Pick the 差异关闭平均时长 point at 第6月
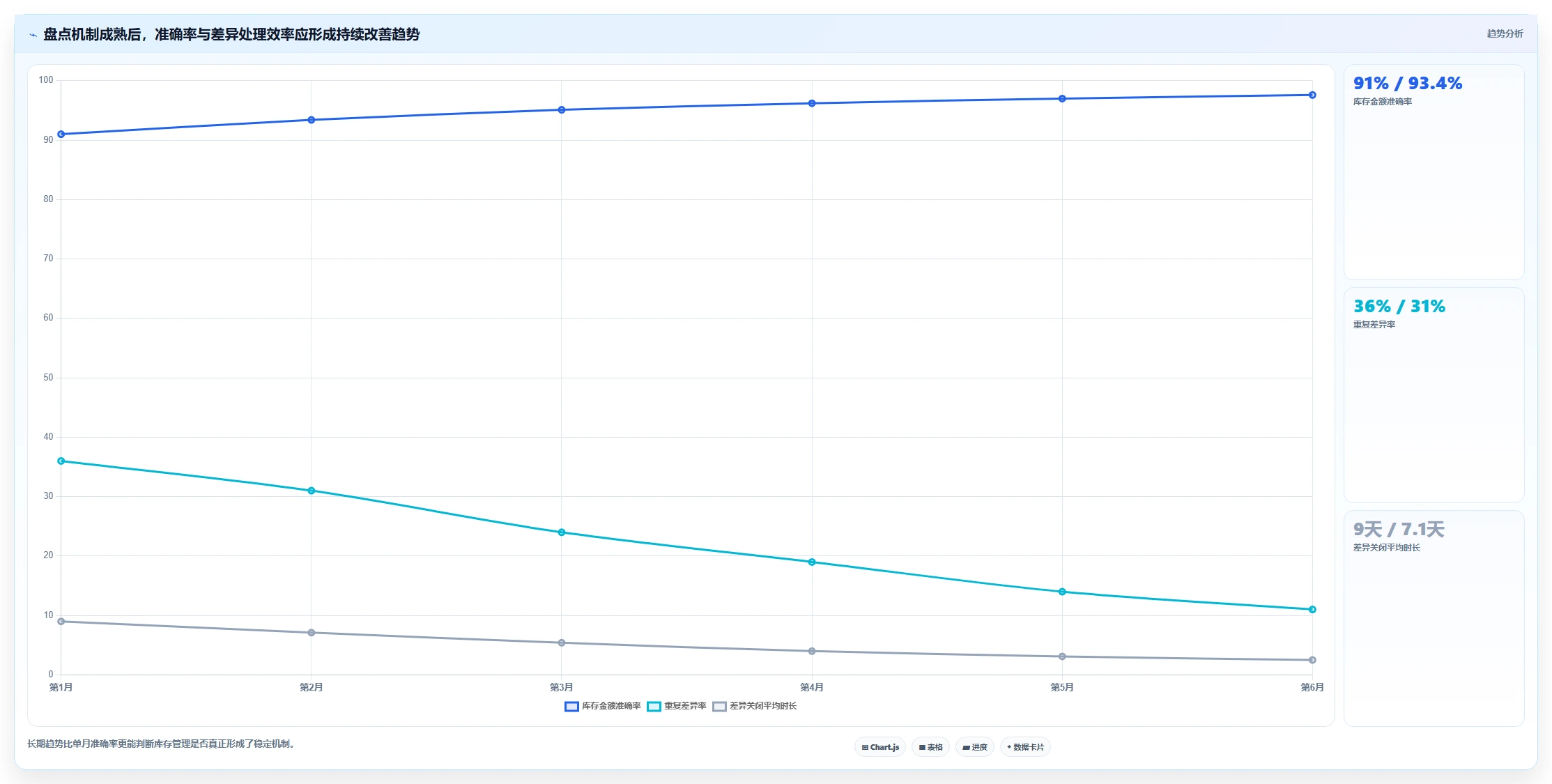 click(x=1312, y=660)
